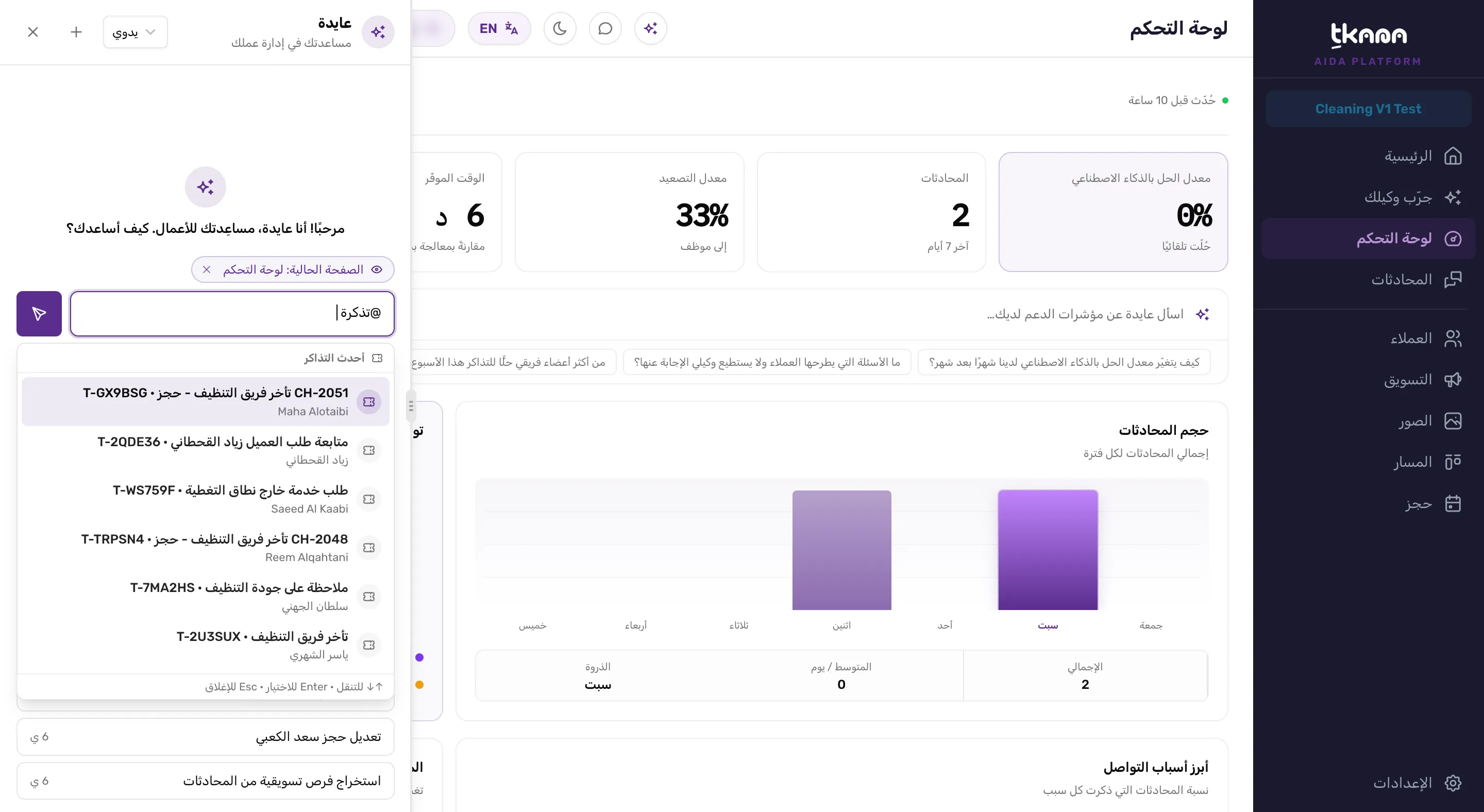Open الإعدادات settings gear
Viewport: 1484px width, 812px height.
[1453, 783]
